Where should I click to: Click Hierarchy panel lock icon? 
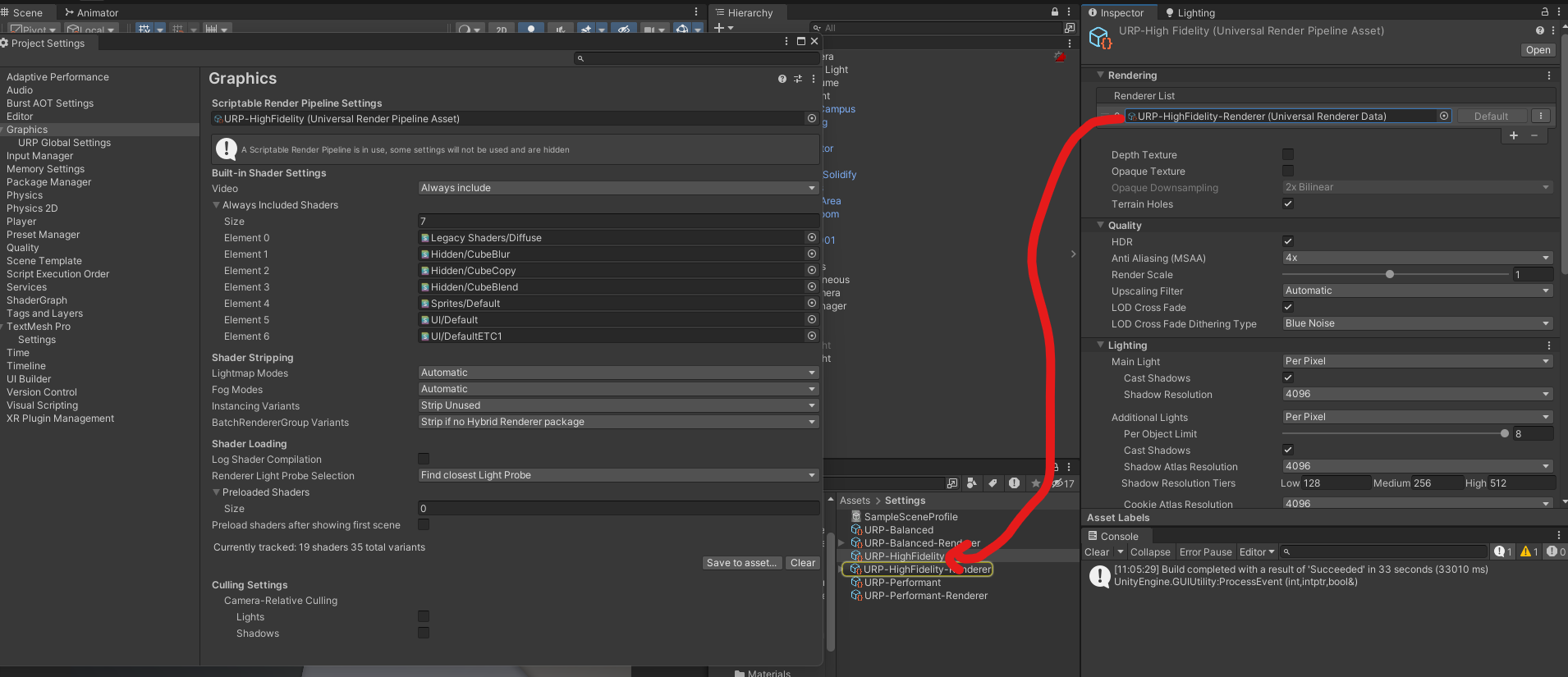pos(1055,12)
